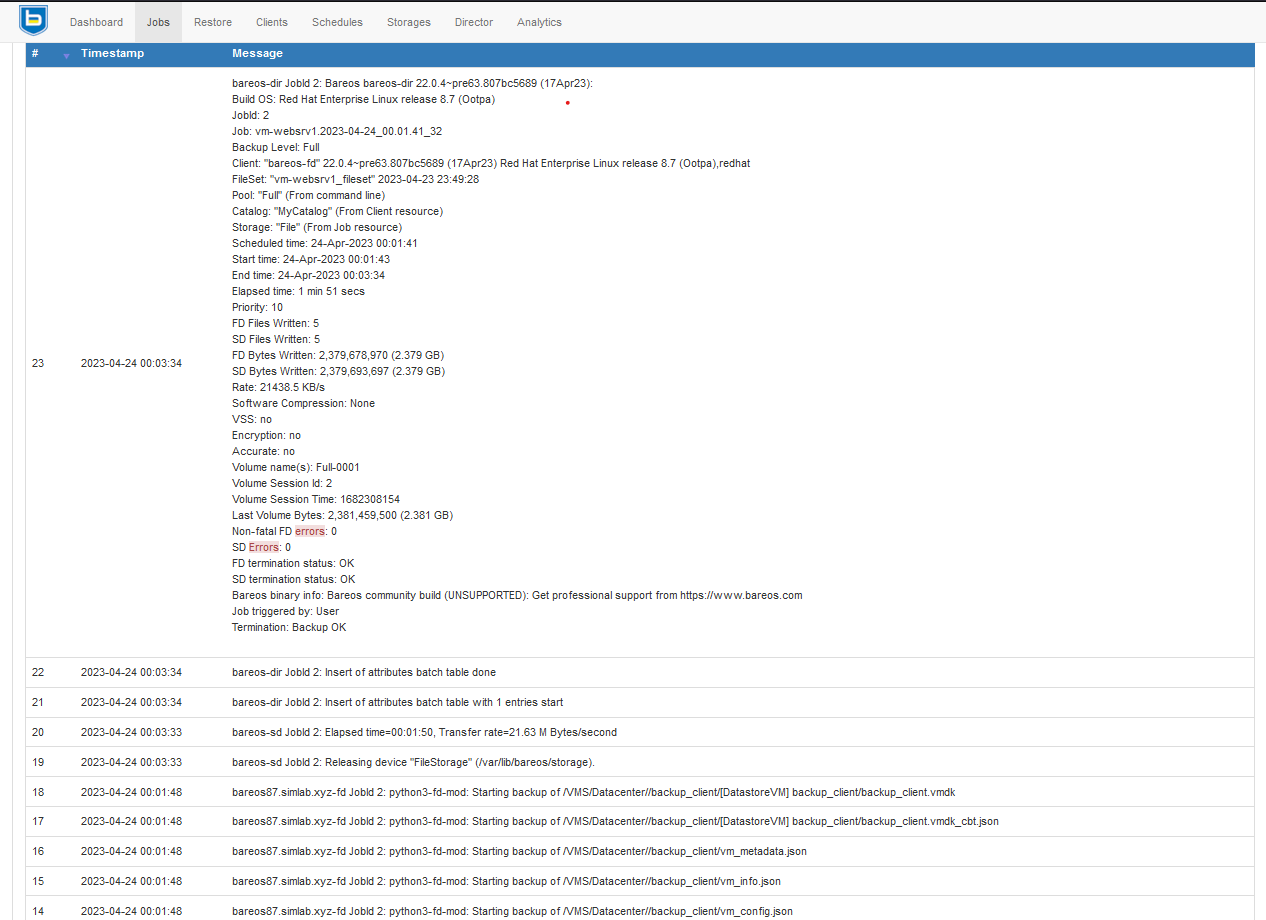Go to the Restore tab
This screenshot has width=1266, height=920.
point(212,22)
